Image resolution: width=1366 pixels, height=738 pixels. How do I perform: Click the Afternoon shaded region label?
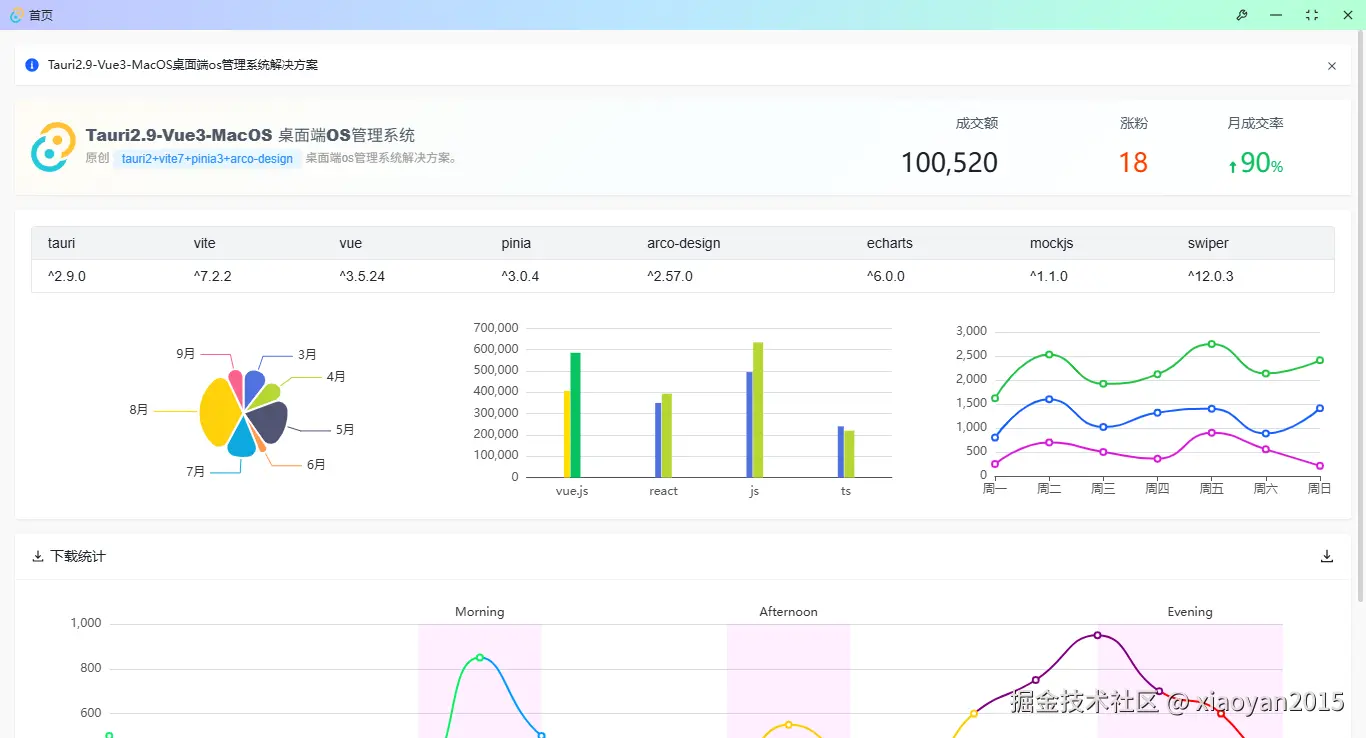pyautogui.click(x=788, y=611)
